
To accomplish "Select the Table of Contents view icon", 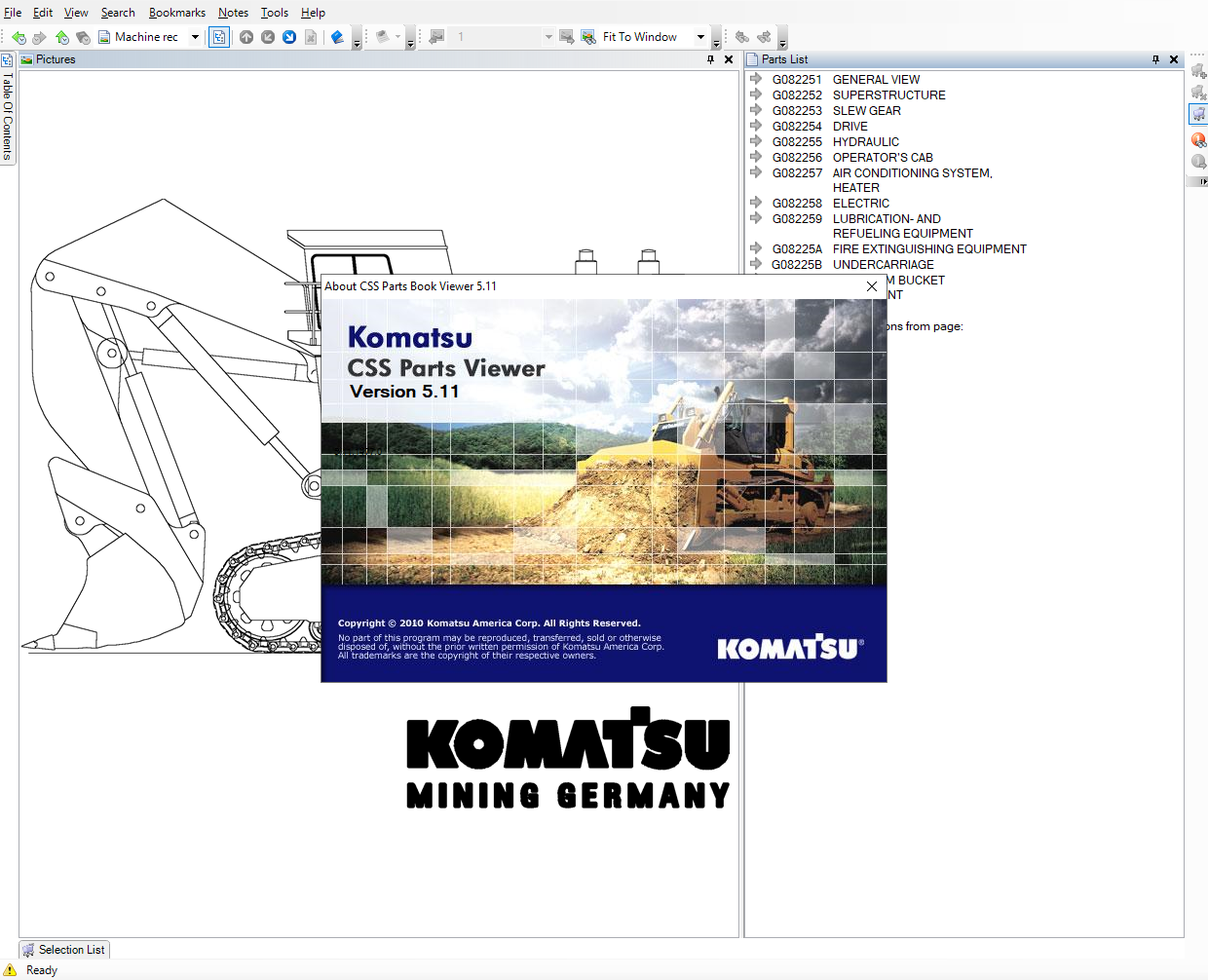I will click(x=218, y=37).
